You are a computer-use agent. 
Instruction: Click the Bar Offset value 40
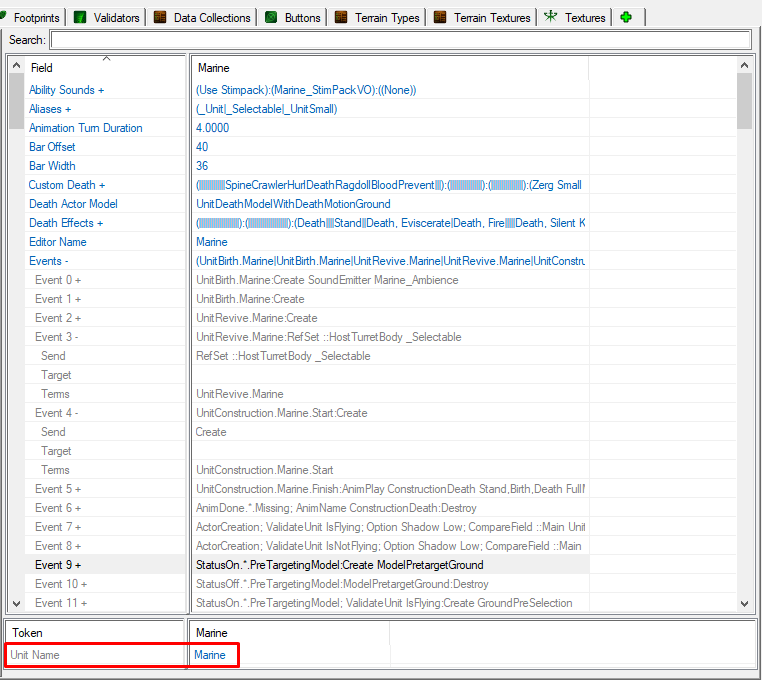tap(202, 147)
